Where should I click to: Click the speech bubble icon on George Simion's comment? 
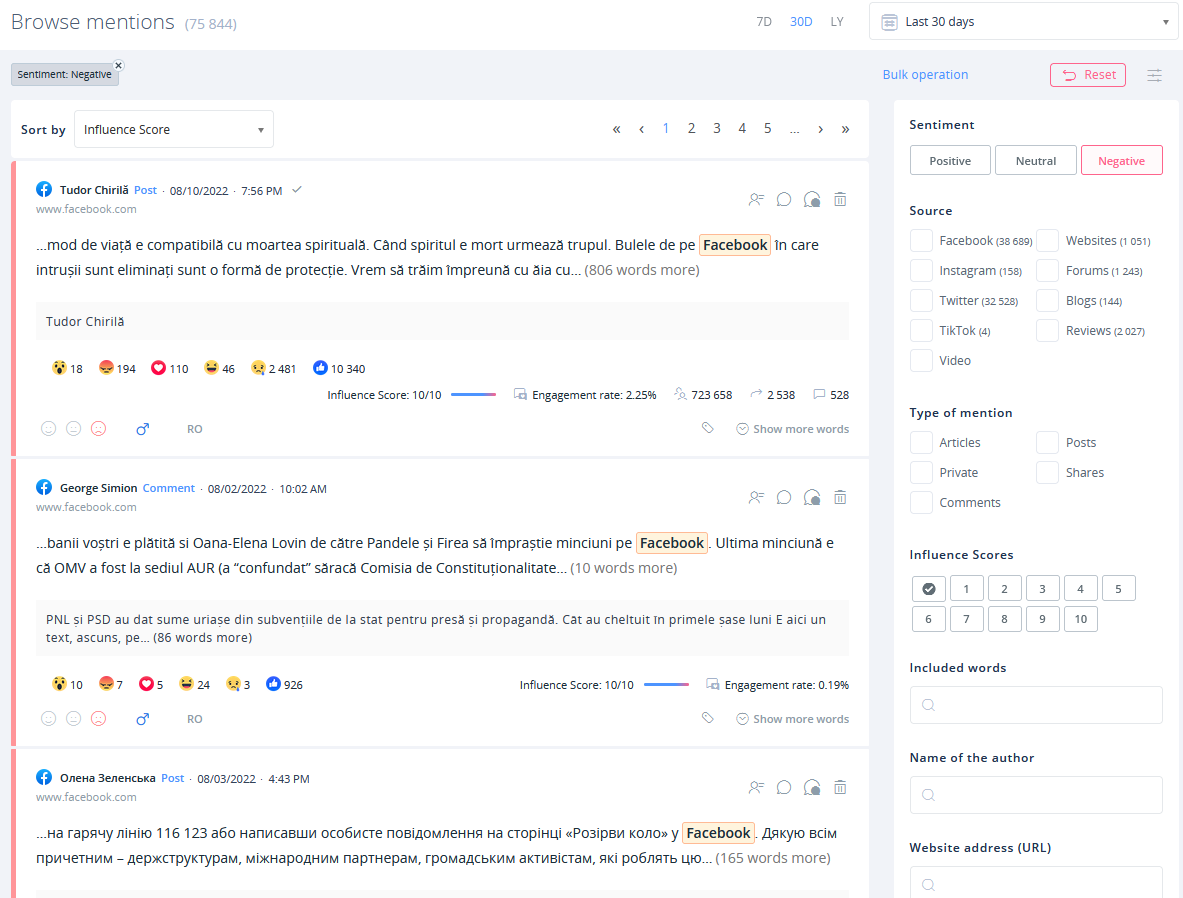click(x=784, y=497)
